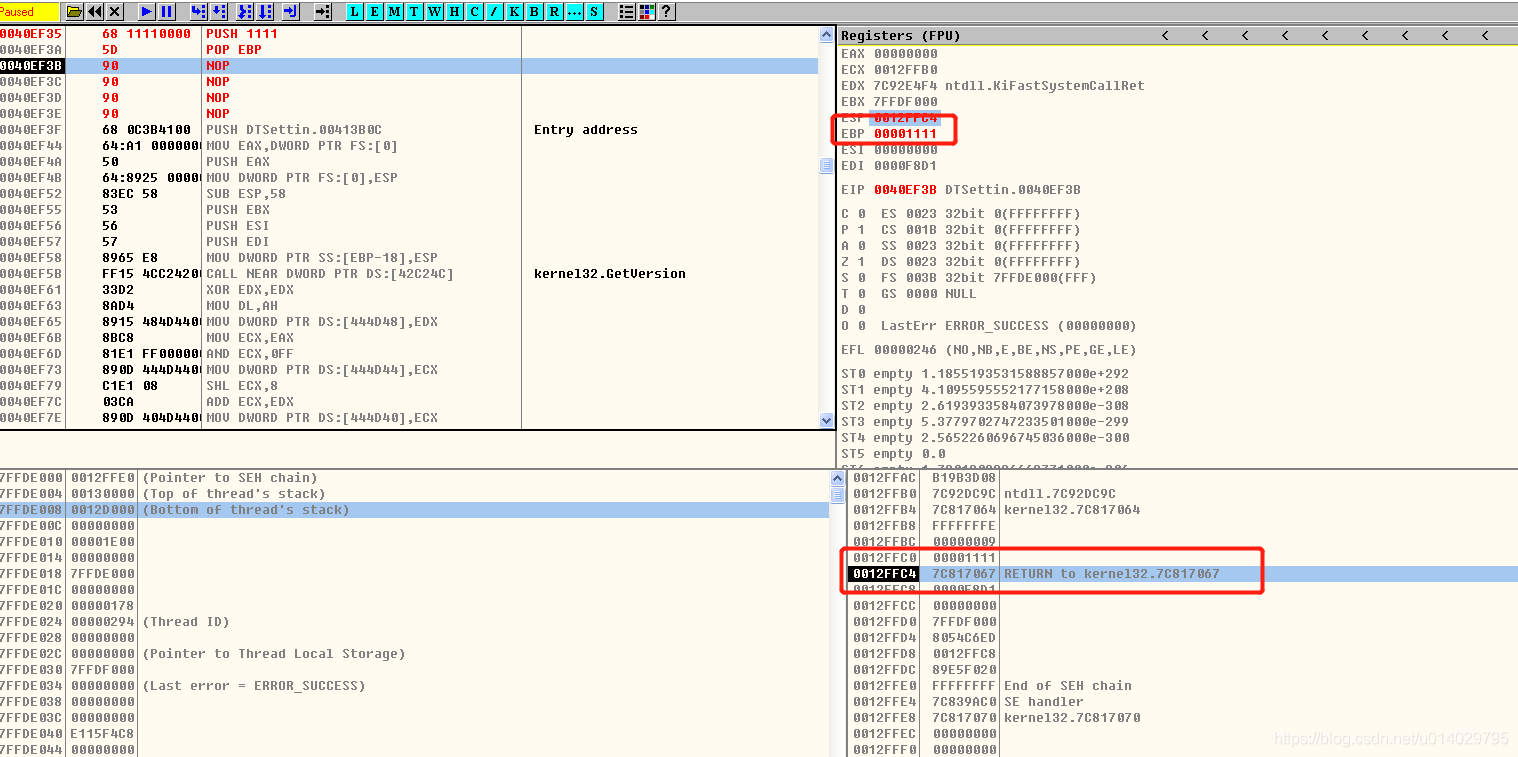Open CPU window (C button)
The image size is (1518, 757).
[474, 12]
